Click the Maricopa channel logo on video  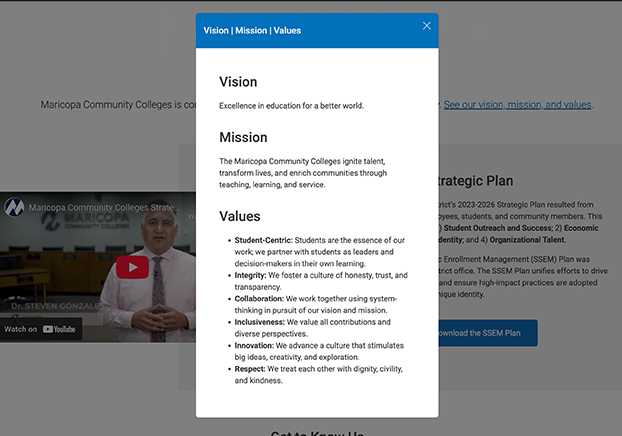(x=14, y=207)
